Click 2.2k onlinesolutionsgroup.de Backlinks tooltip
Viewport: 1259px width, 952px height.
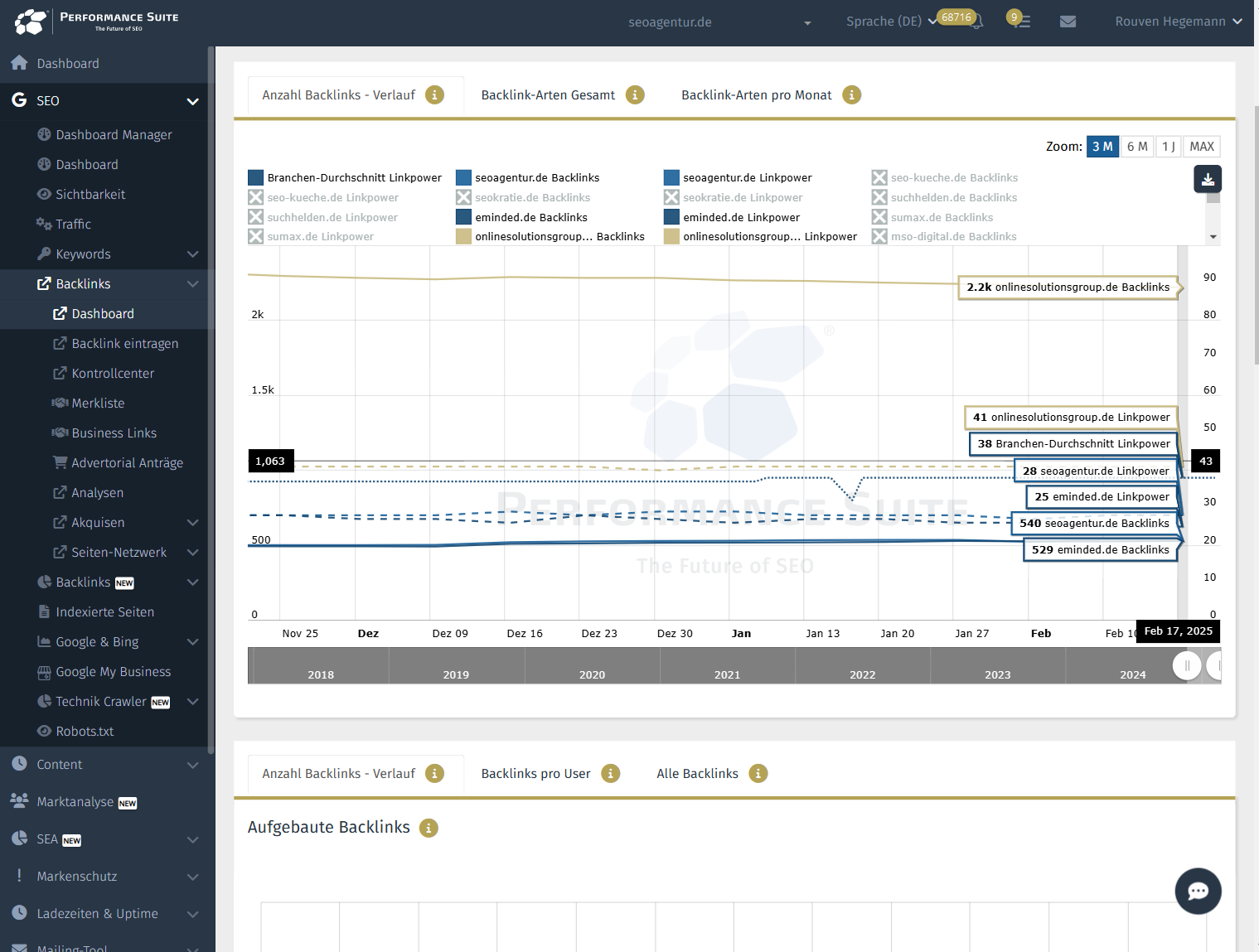click(x=1068, y=288)
